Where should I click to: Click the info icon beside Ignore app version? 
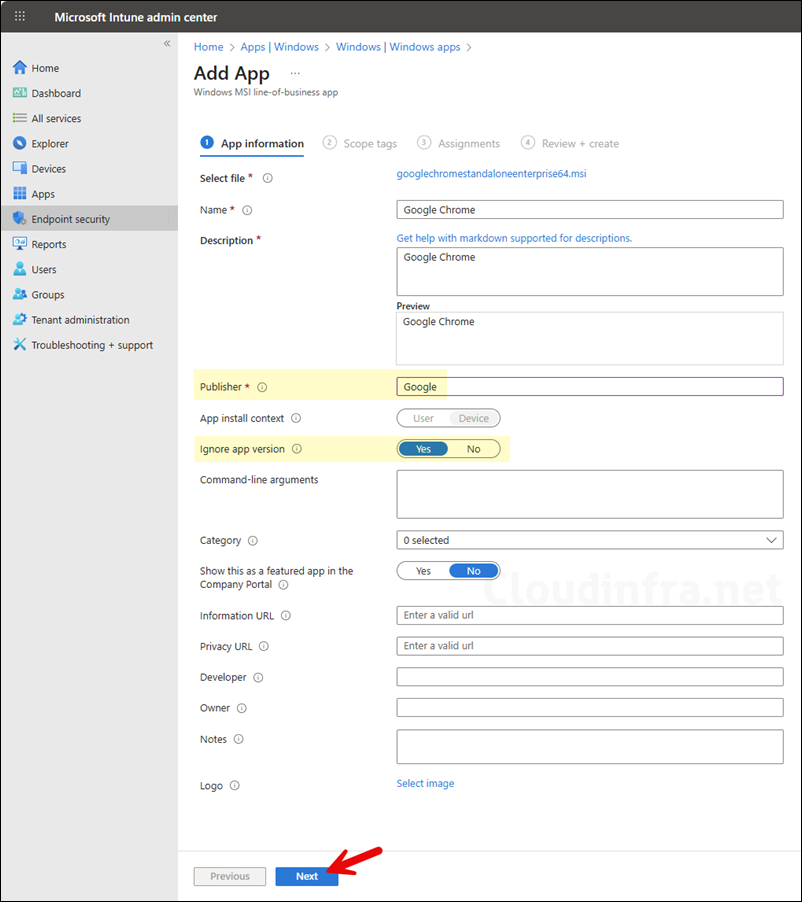[x=297, y=449]
